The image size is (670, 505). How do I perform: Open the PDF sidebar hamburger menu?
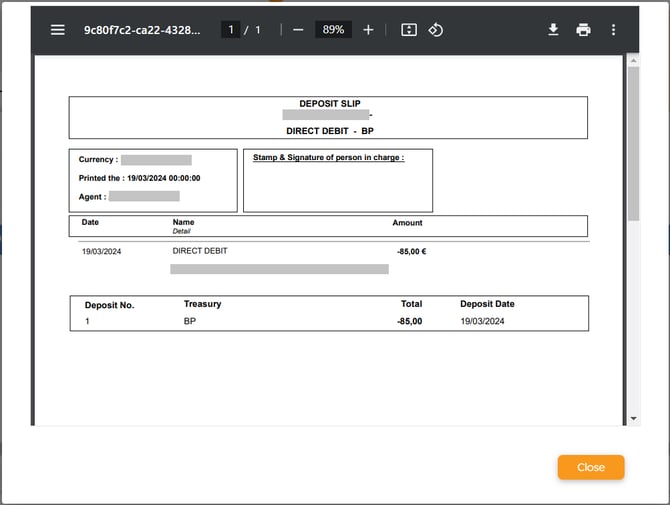pyautogui.click(x=58, y=30)
